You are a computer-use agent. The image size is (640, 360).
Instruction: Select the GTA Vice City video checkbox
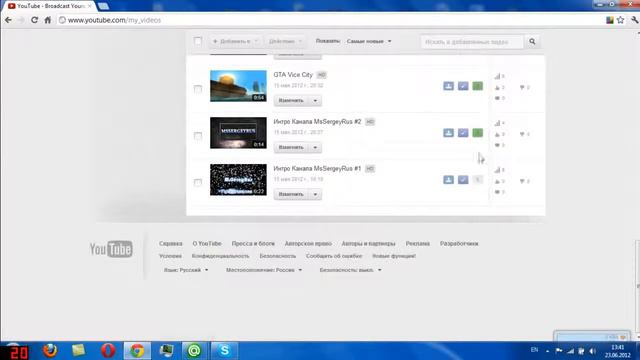point(198,89)
